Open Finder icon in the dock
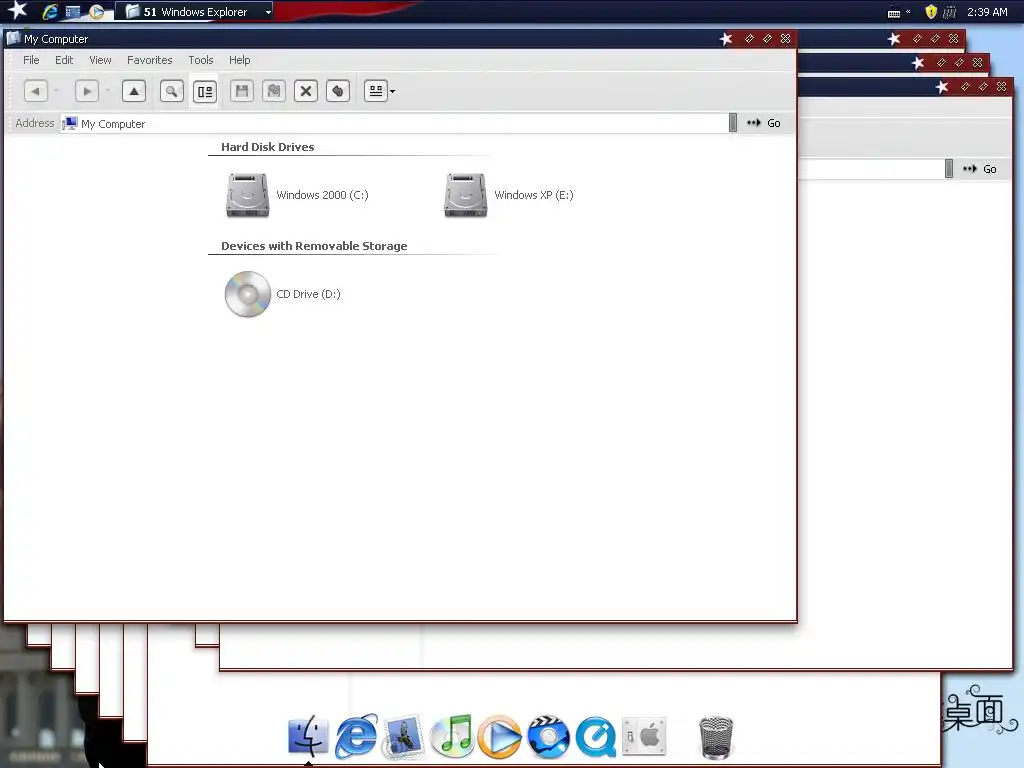The height and width of the screenshot is (768, 1024). 308,735
